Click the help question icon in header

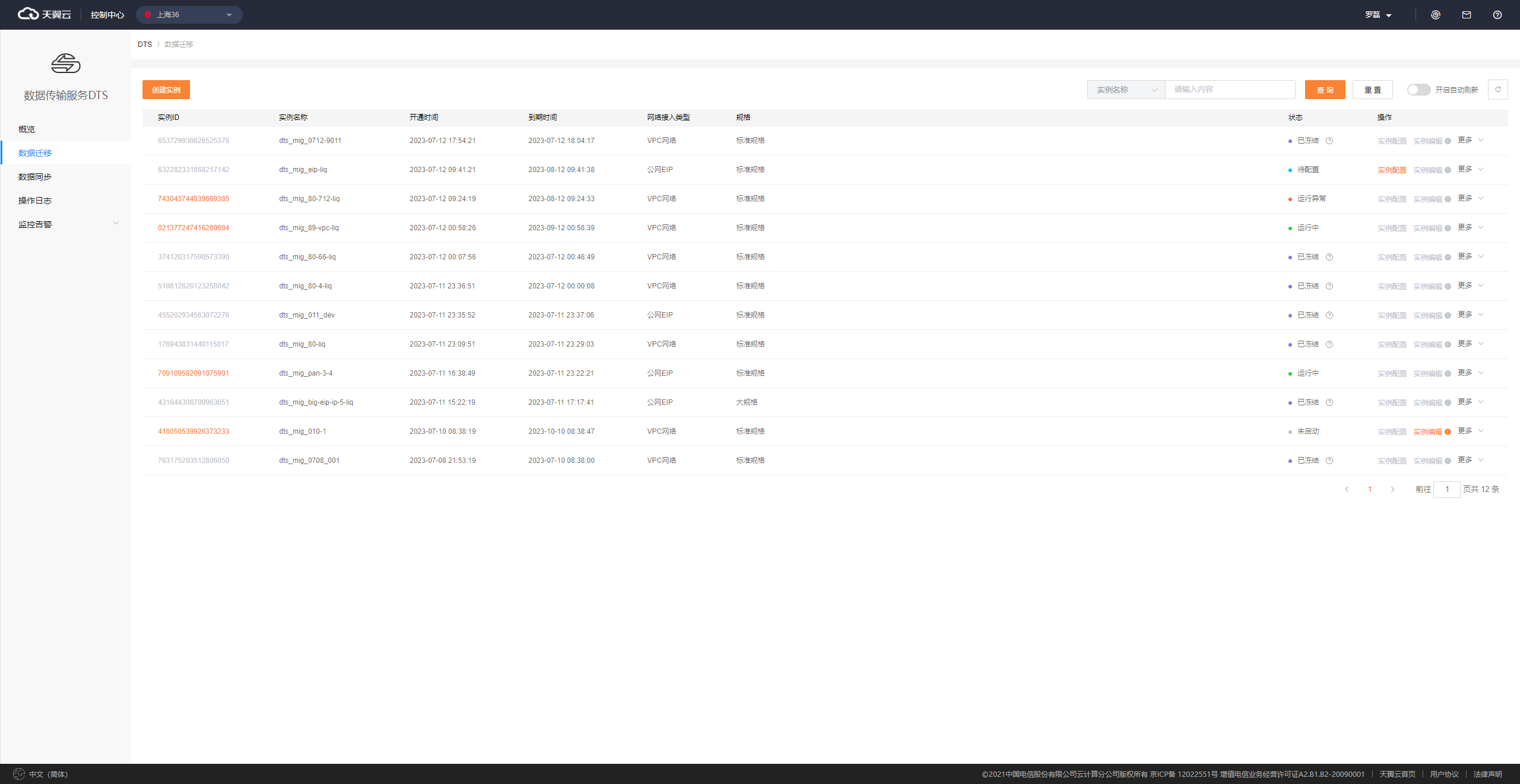[1497, 15]
